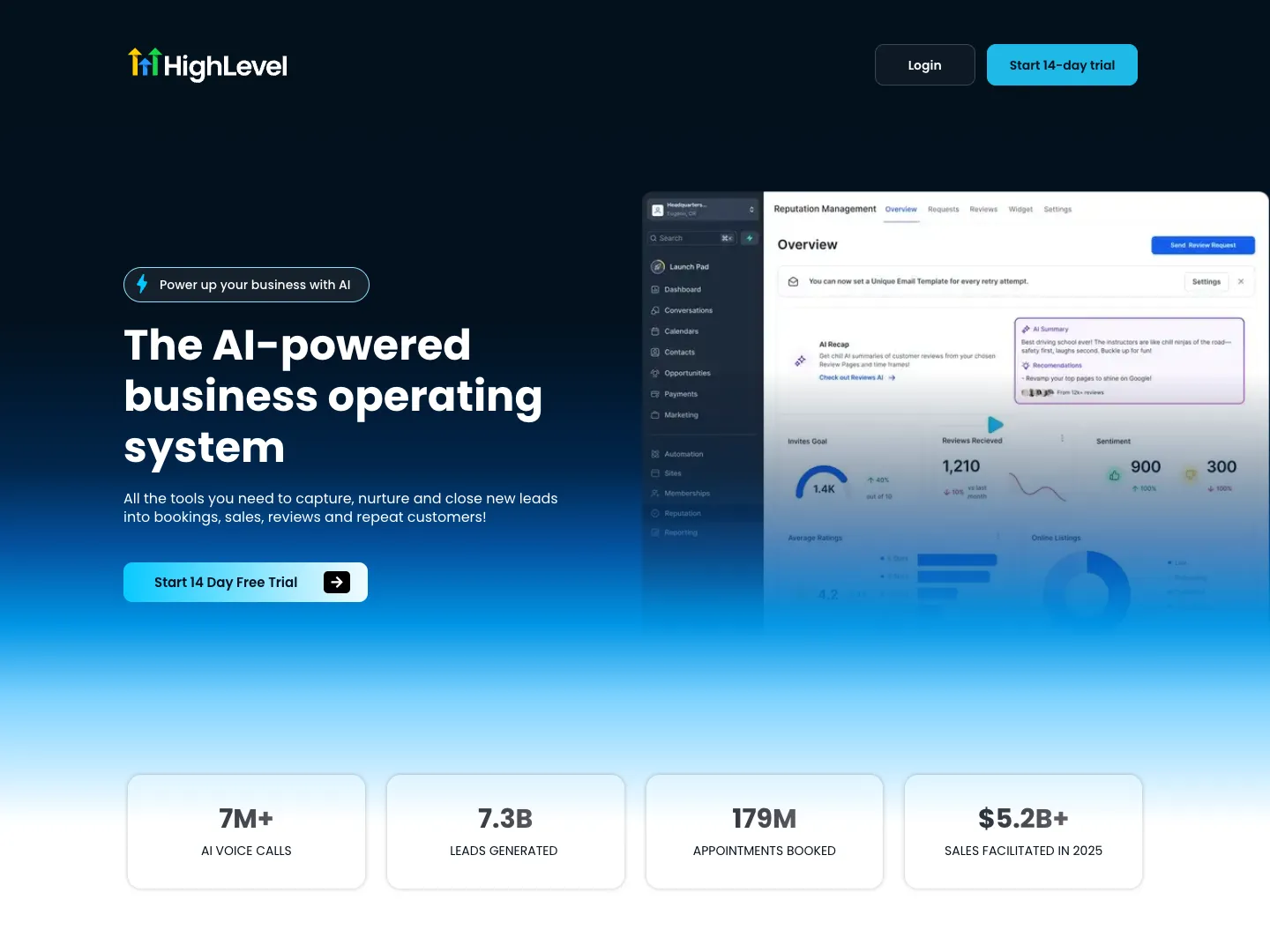Click the Reviews Received trend line chart
The height and width of the screenshot is (952, 1270).
(1037, 487)
